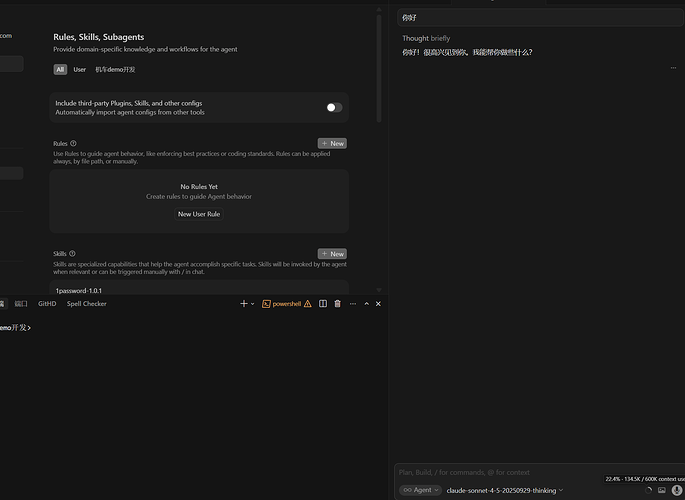The height and width of the screenshot is (500, 685).
Task: Click the 你好 user message bubble
Action: tap(541, 18)
